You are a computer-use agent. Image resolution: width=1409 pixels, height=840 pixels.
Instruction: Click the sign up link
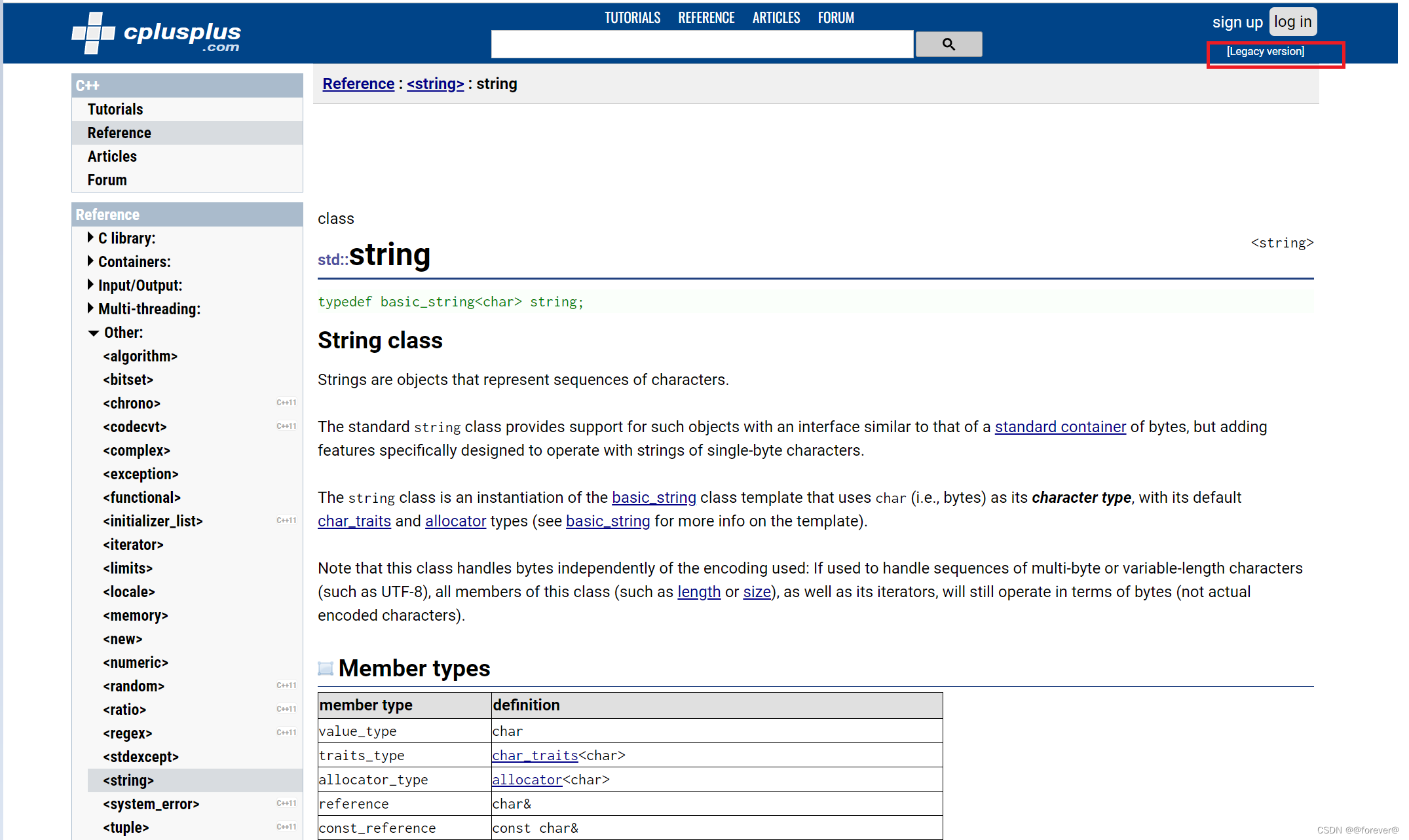pos(1237,22)
